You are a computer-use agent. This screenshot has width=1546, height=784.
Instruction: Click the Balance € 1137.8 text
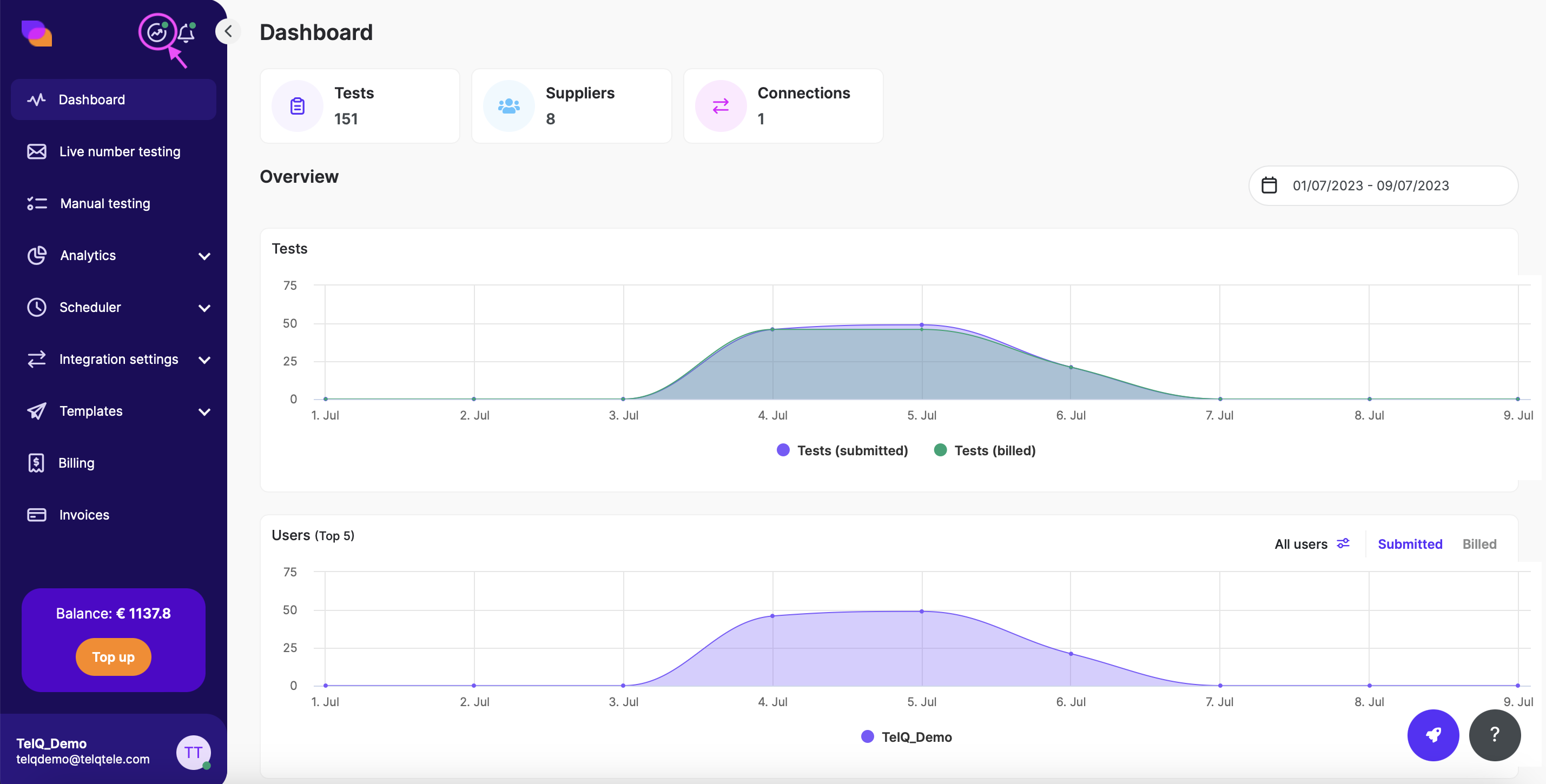coord(114,613)
